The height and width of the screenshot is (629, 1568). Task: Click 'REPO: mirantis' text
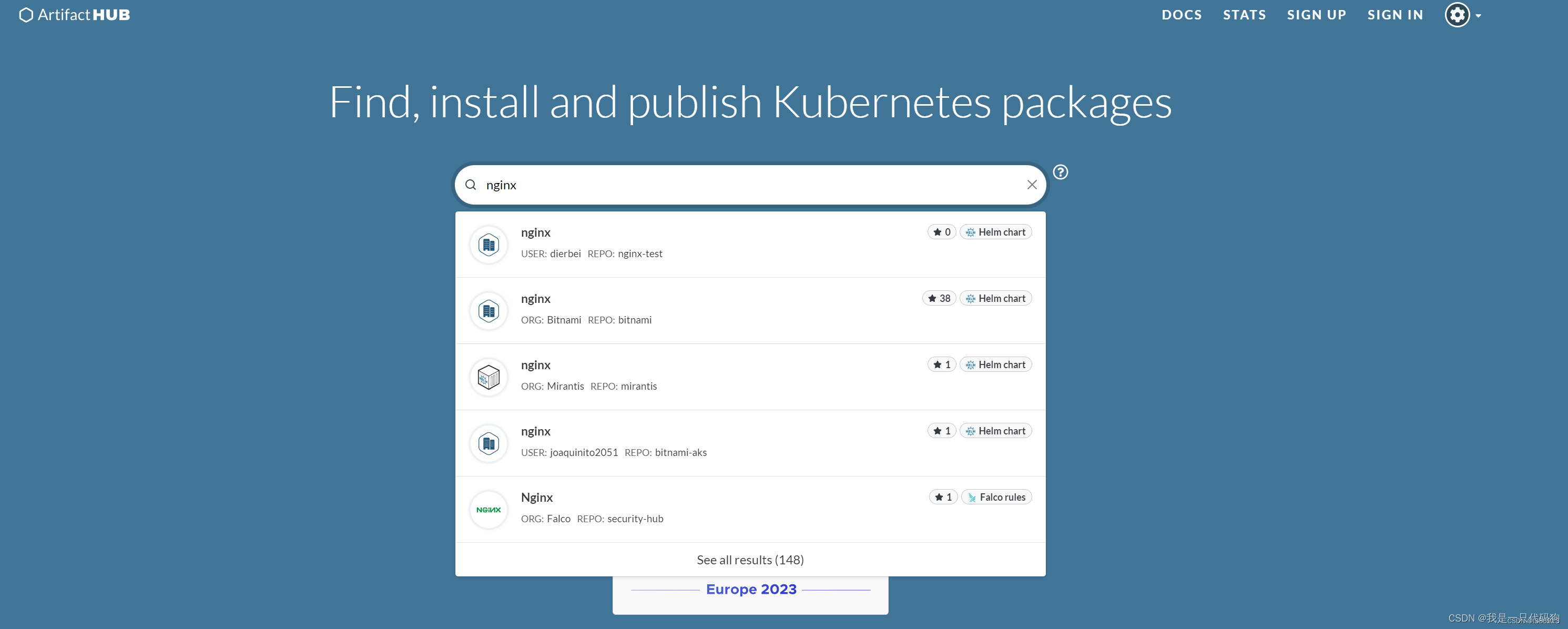(x=623, y=387)
